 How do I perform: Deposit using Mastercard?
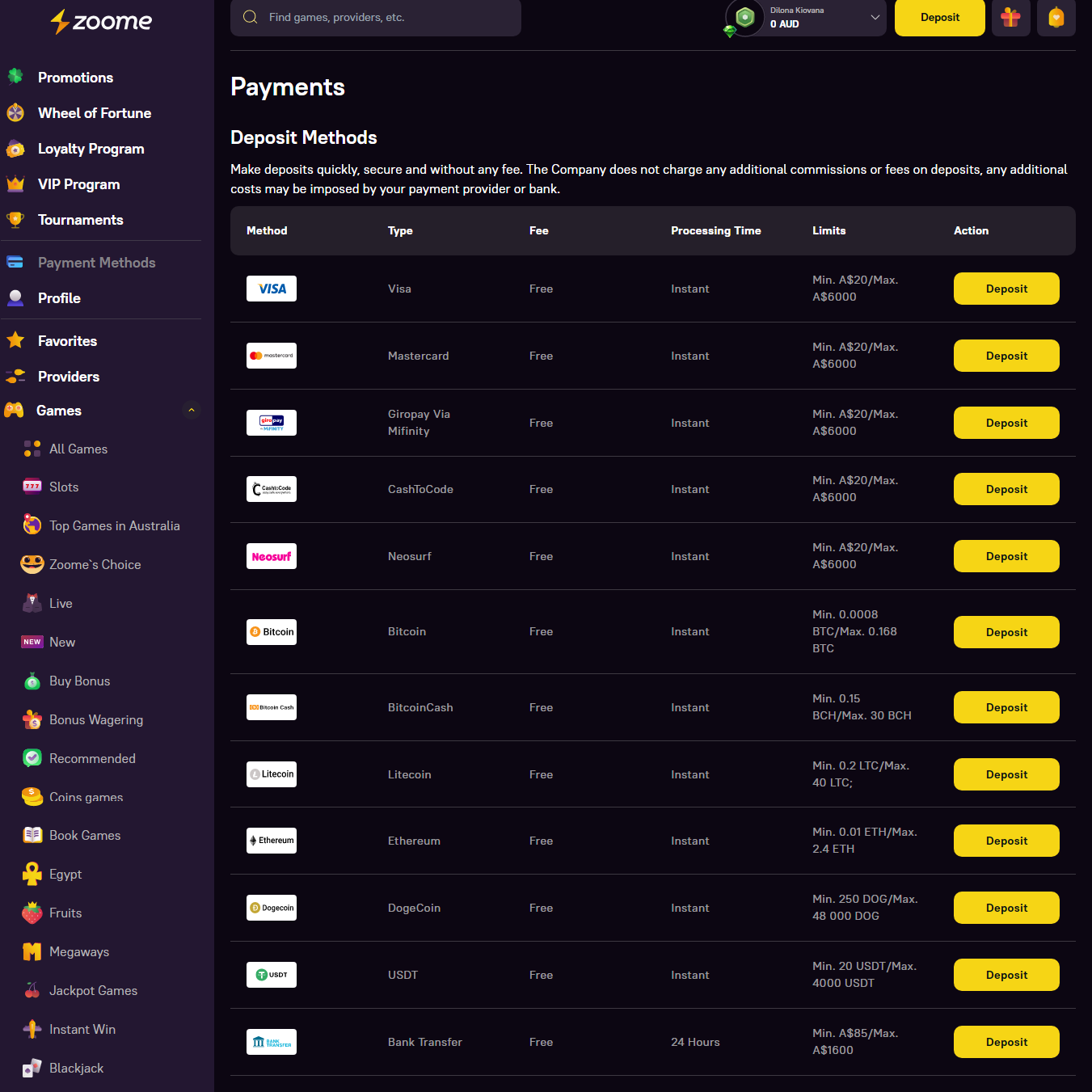tap(1006, 356)
